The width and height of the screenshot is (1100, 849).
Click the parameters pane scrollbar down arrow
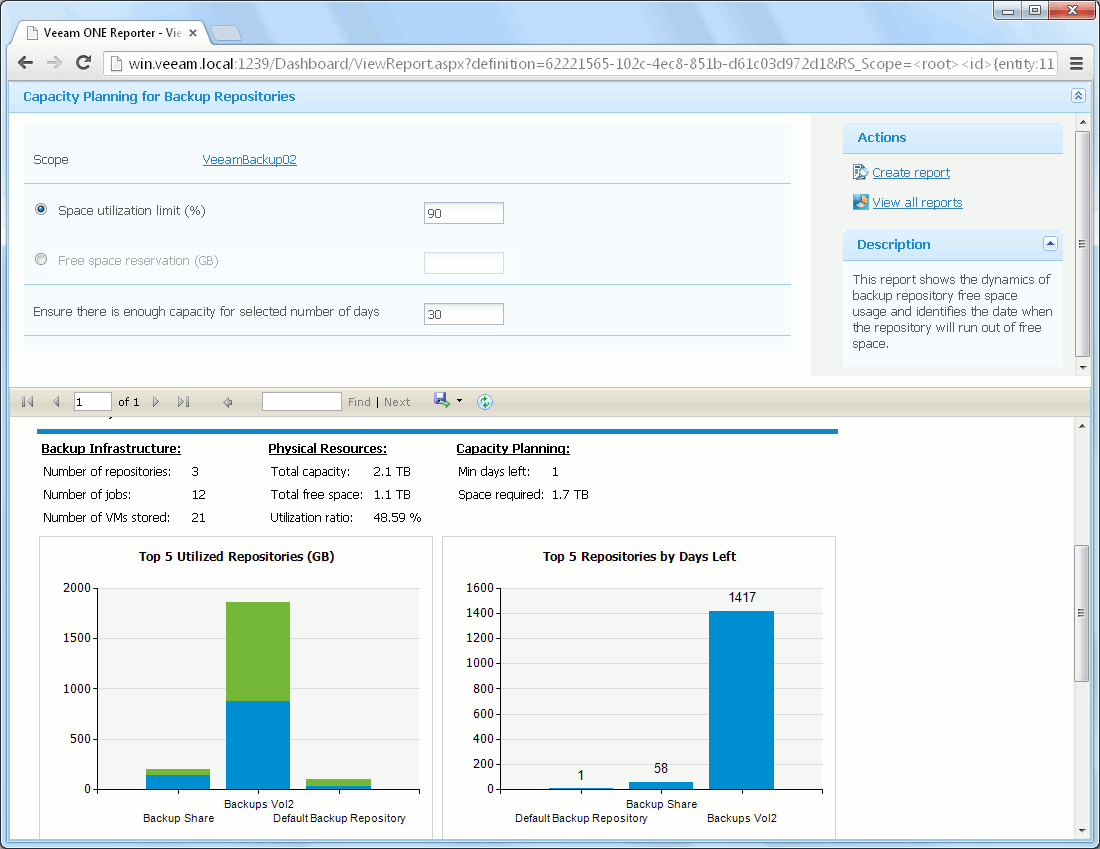point(1083,368)
